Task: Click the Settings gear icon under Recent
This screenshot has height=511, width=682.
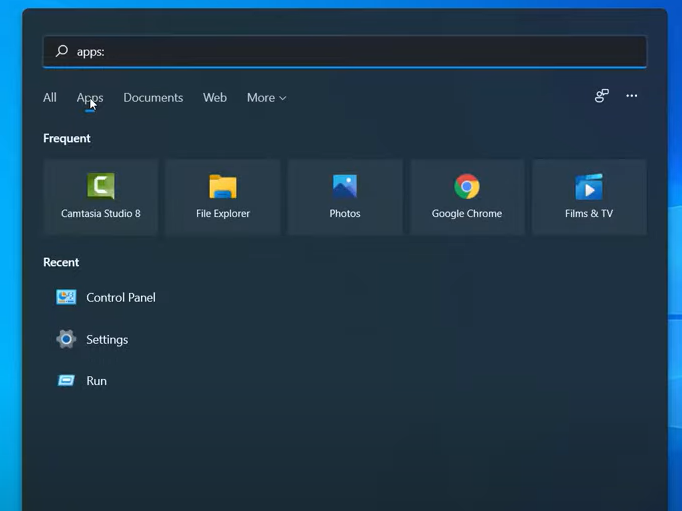Action: click(66, 339)
